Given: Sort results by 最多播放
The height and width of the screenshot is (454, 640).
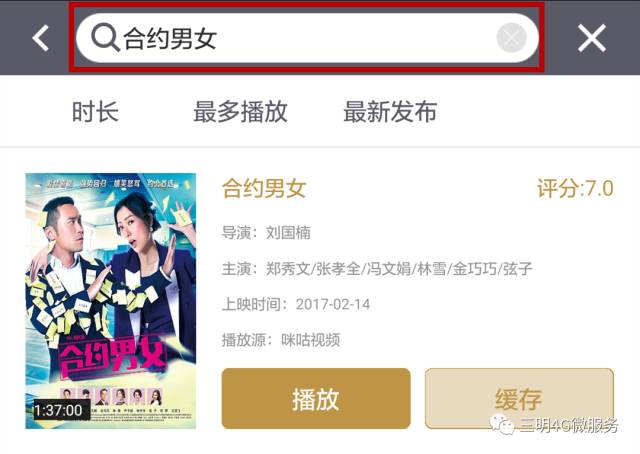Looking at the screenshot, I should 240,112.
